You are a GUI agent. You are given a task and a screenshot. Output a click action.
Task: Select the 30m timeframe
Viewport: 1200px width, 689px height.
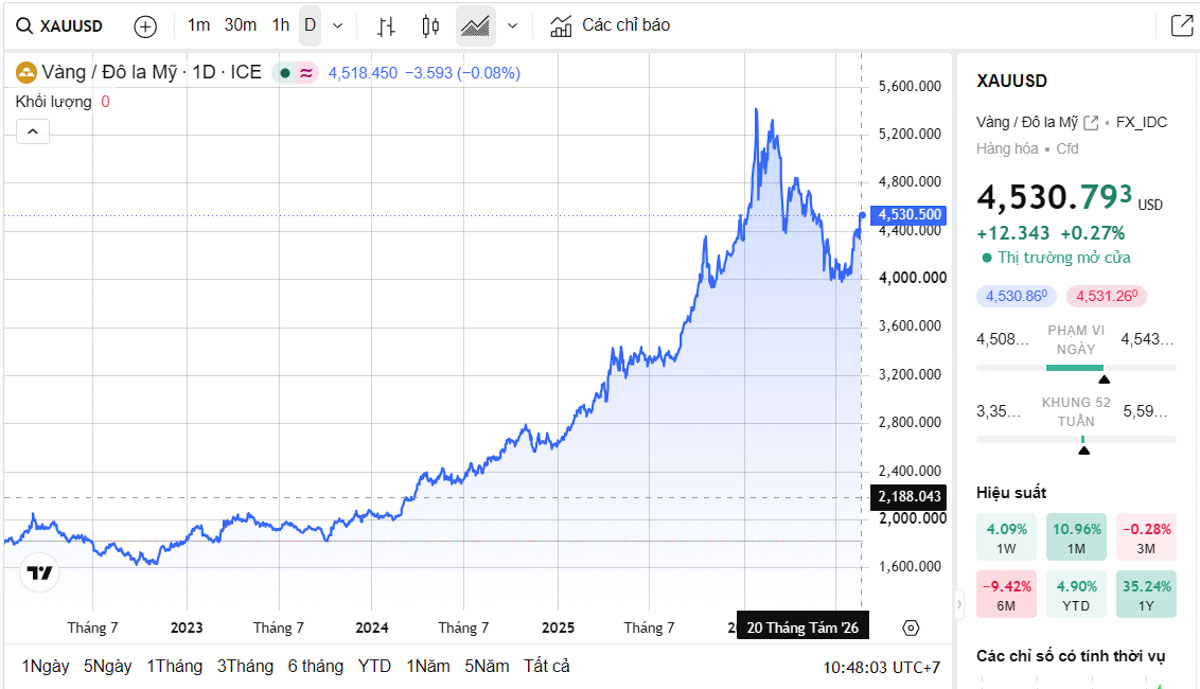click(240, 25)
